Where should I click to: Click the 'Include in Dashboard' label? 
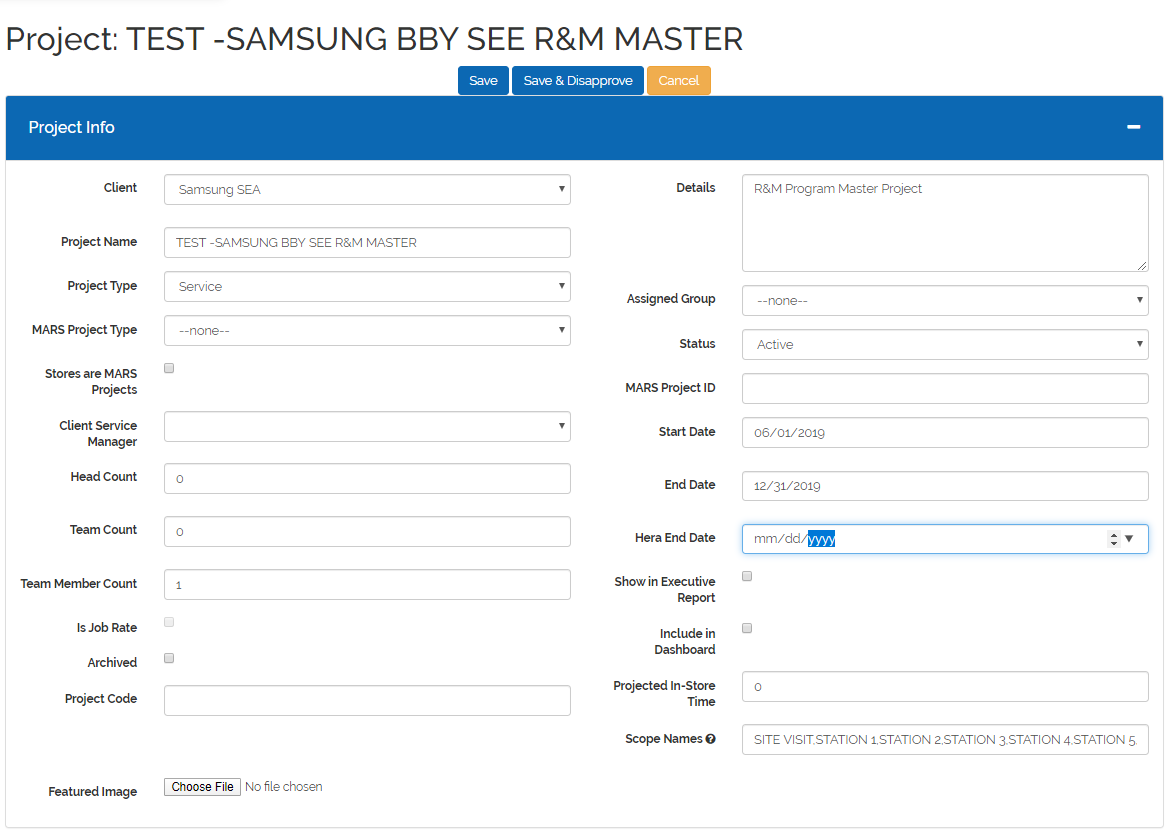coord(684,642)
